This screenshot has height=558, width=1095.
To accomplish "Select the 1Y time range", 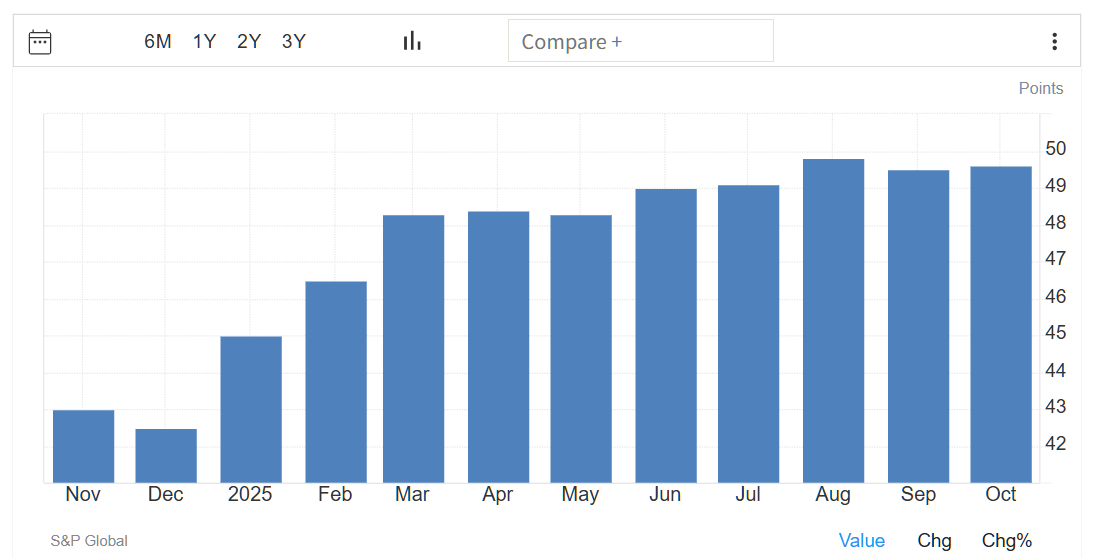I will tap(204, 41).
